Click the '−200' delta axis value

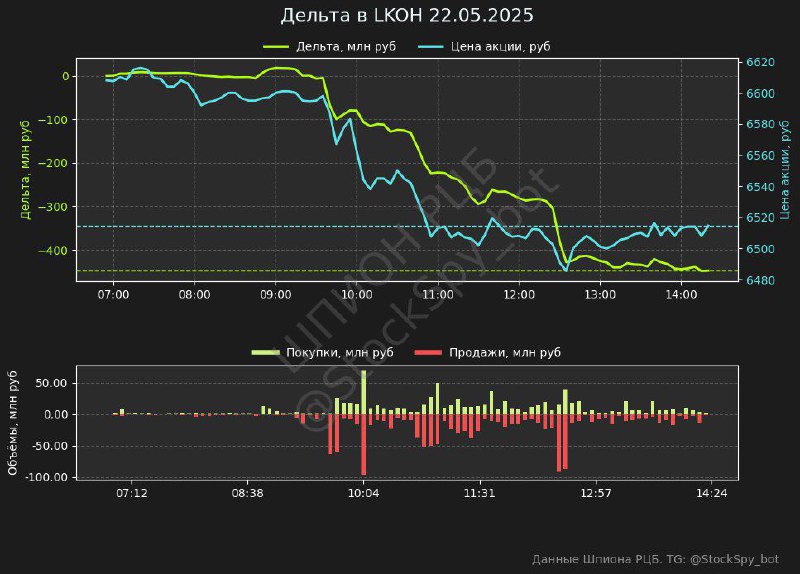[54, 163]
